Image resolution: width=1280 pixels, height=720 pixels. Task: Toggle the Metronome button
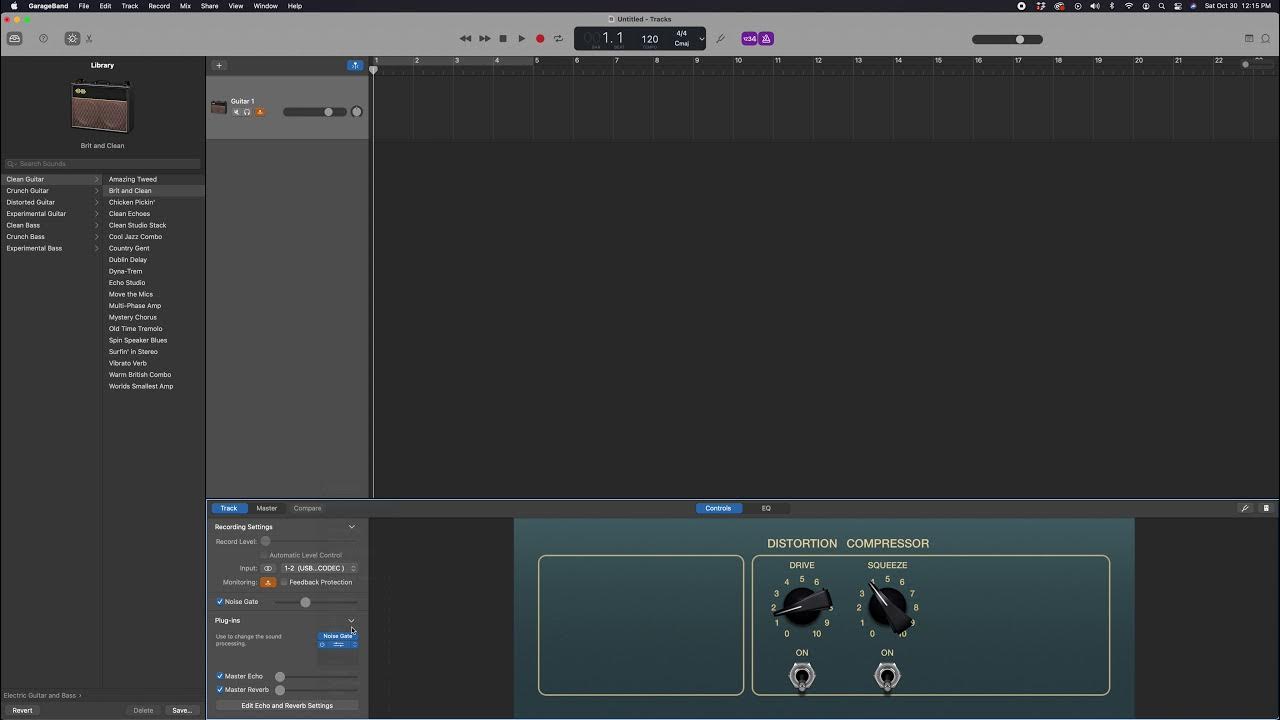[x=766, y=39]
